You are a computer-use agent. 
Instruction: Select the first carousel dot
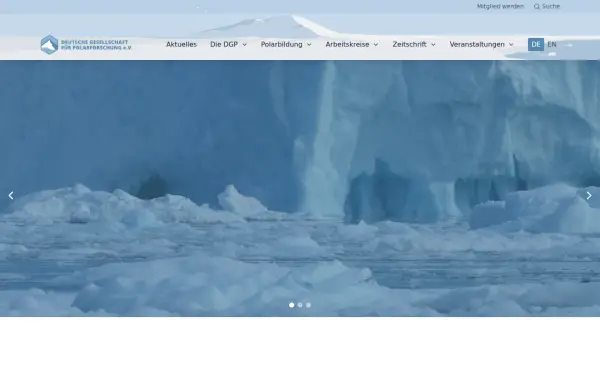click(292, 305)
